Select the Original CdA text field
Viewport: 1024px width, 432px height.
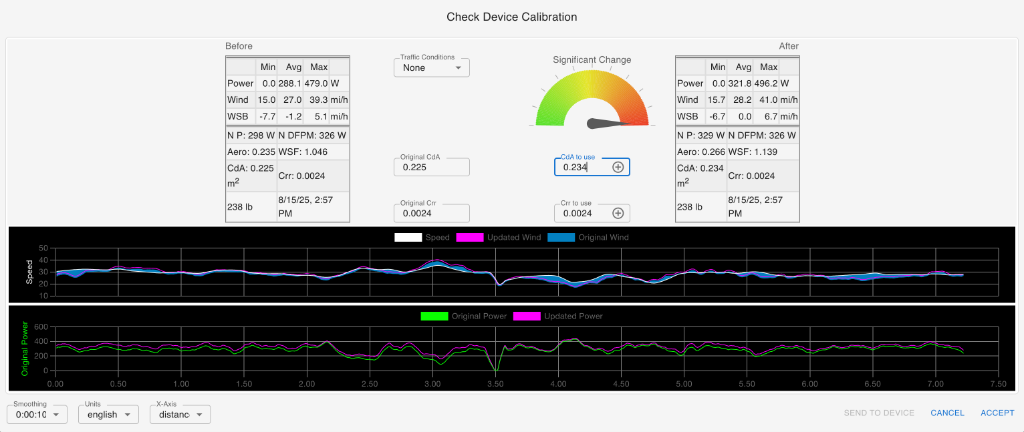click(431, 167)
